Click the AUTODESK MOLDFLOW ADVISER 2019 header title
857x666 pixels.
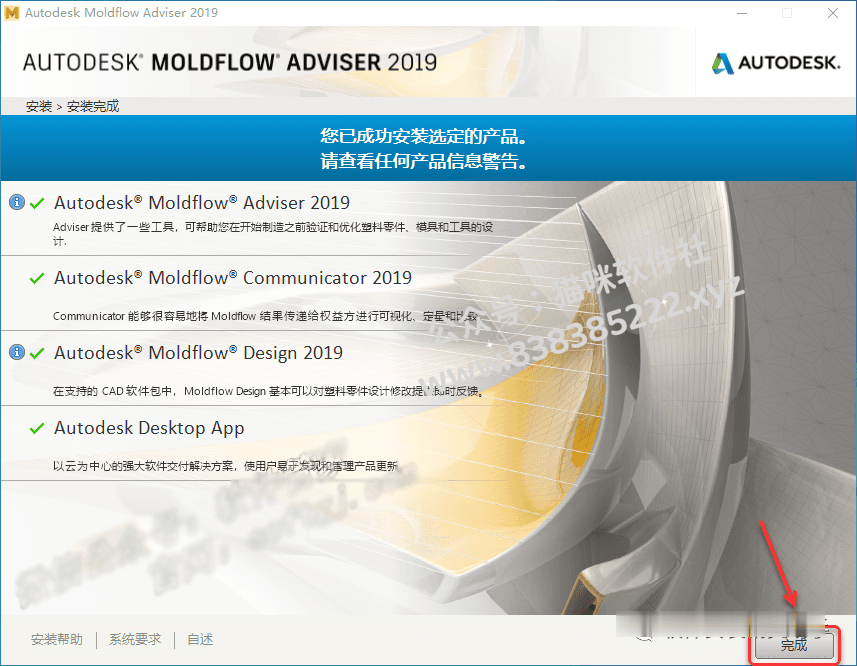[x=230, y=62]
